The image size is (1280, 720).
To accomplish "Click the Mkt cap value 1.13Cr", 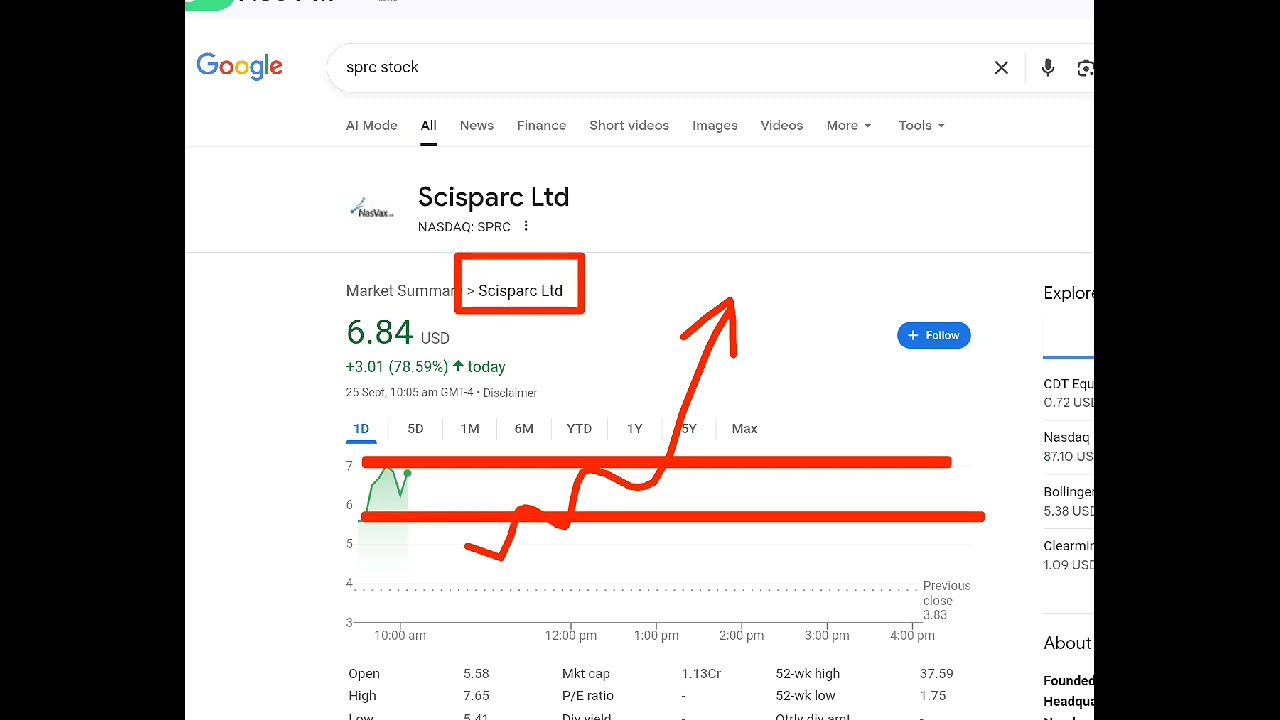I will tap(701, 673).
